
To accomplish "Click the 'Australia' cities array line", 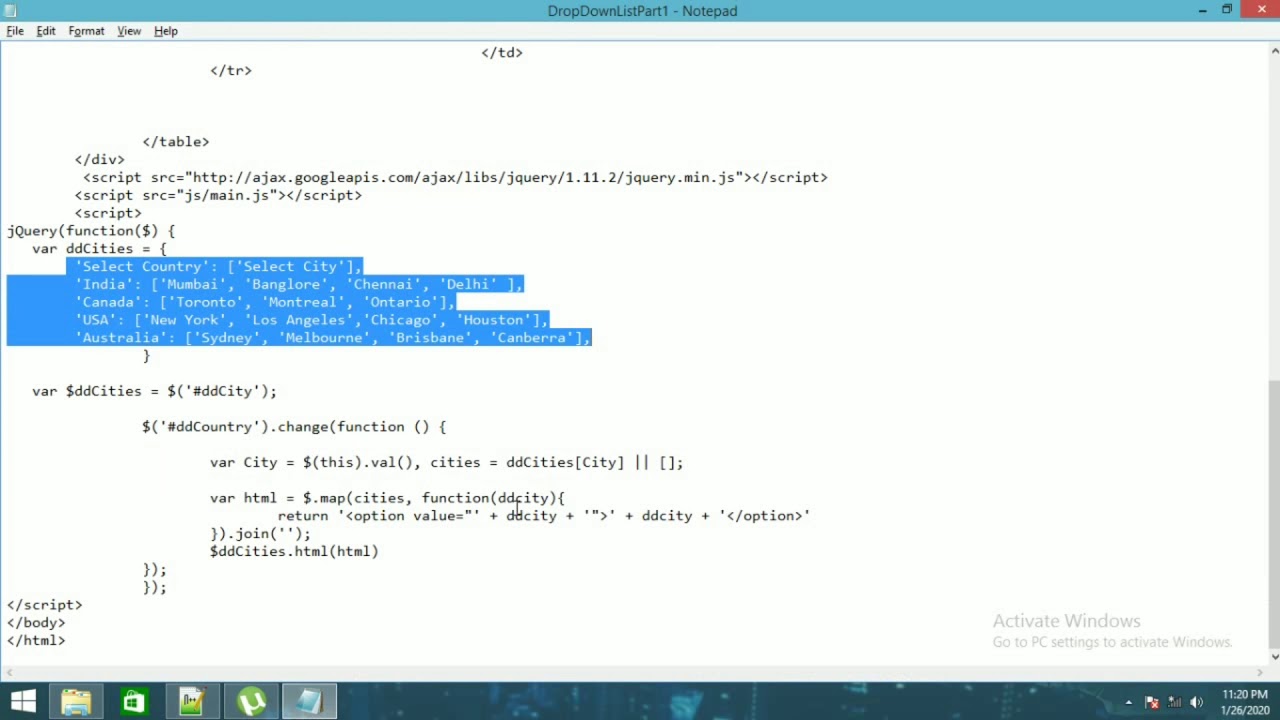I will tap(333, 338).
